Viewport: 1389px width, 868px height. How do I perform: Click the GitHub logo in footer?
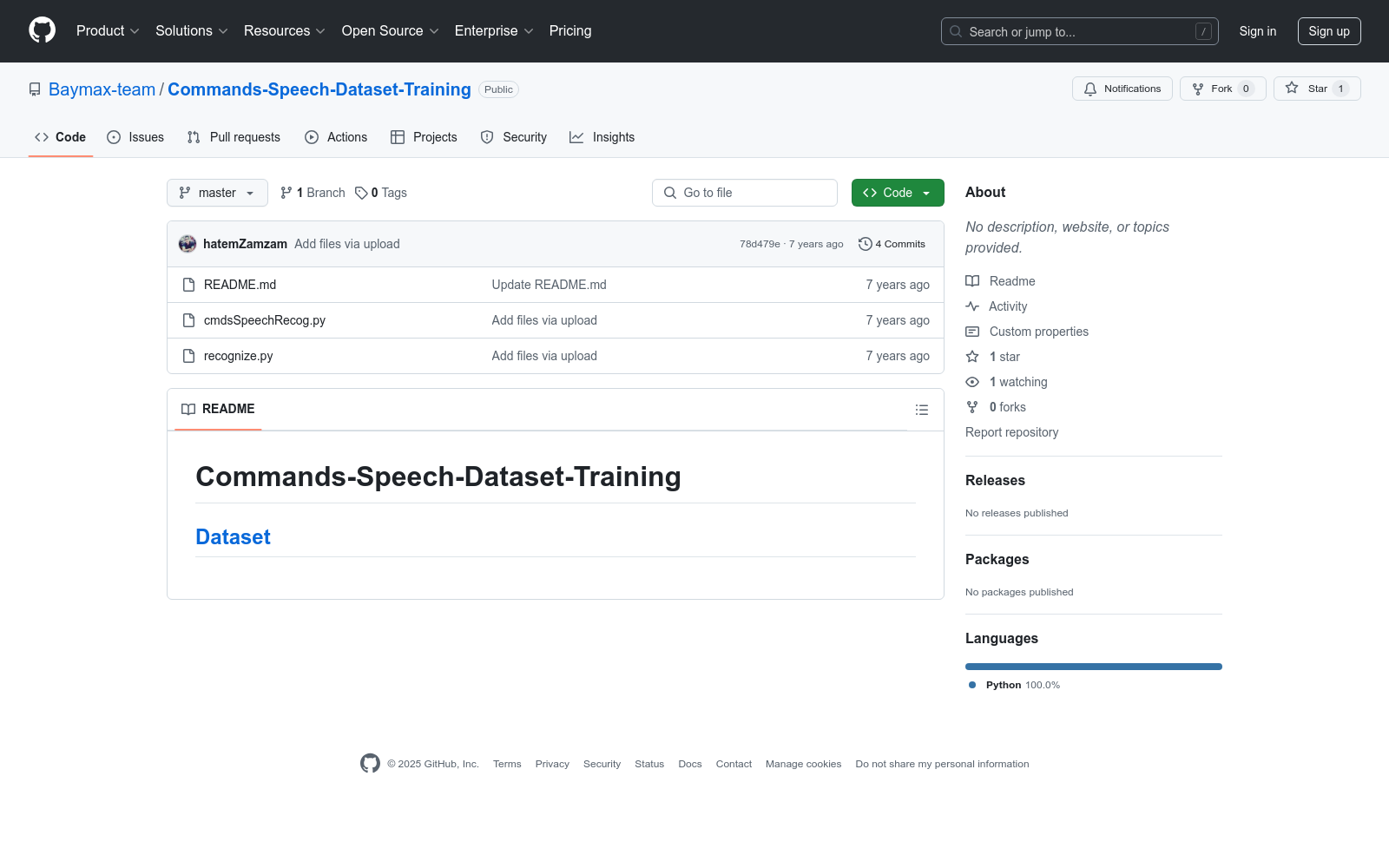point(370,764)
